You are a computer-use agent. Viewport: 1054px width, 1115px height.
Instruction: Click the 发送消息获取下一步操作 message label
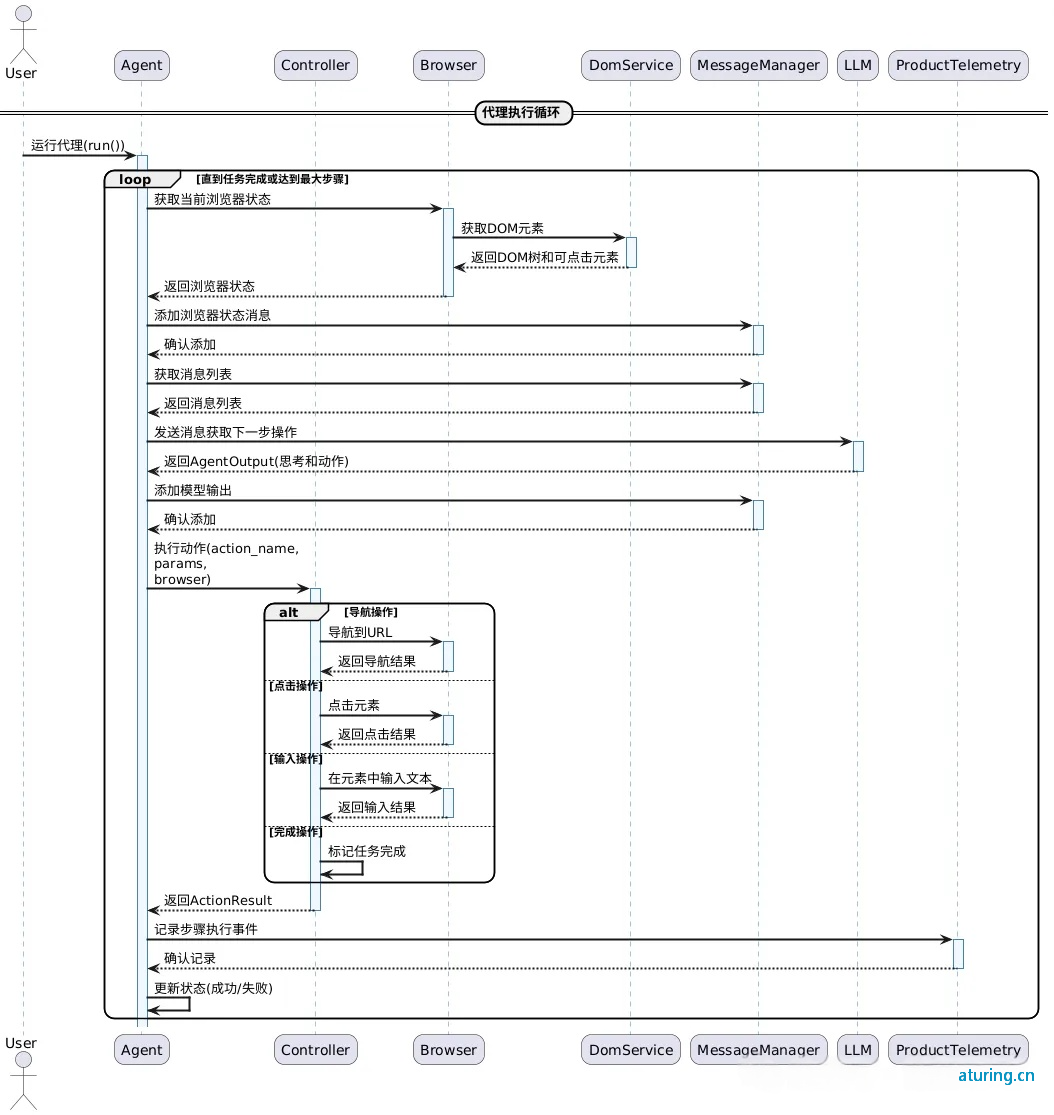(x=225, y=432)
